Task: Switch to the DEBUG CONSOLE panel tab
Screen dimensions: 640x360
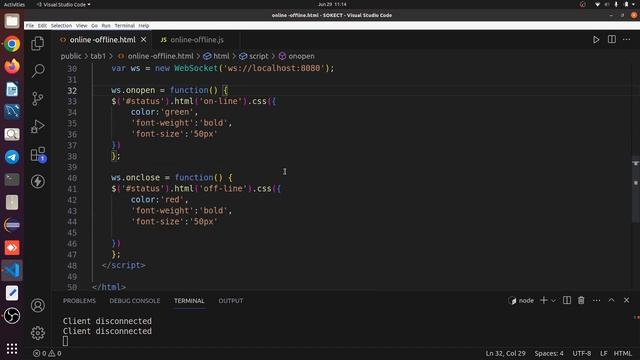Action: 135,301
